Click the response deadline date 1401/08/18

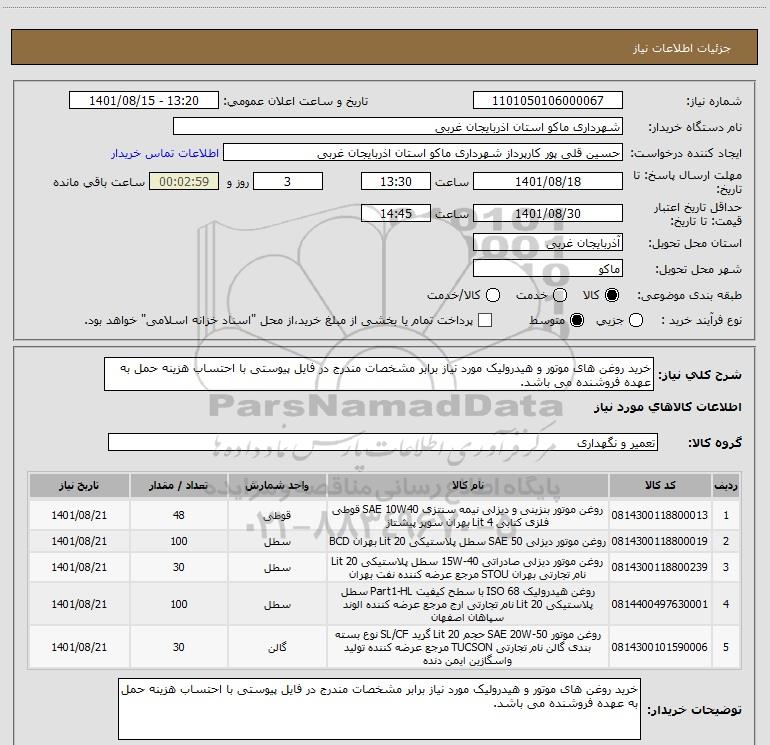coord(548,181)
